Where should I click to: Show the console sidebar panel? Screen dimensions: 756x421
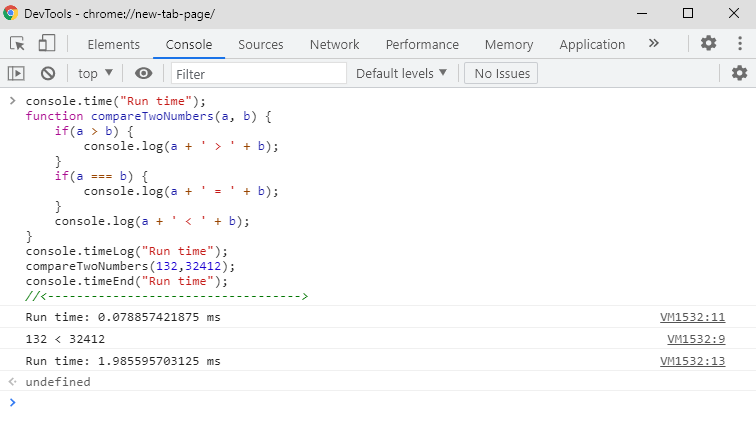tap(17, 73)
